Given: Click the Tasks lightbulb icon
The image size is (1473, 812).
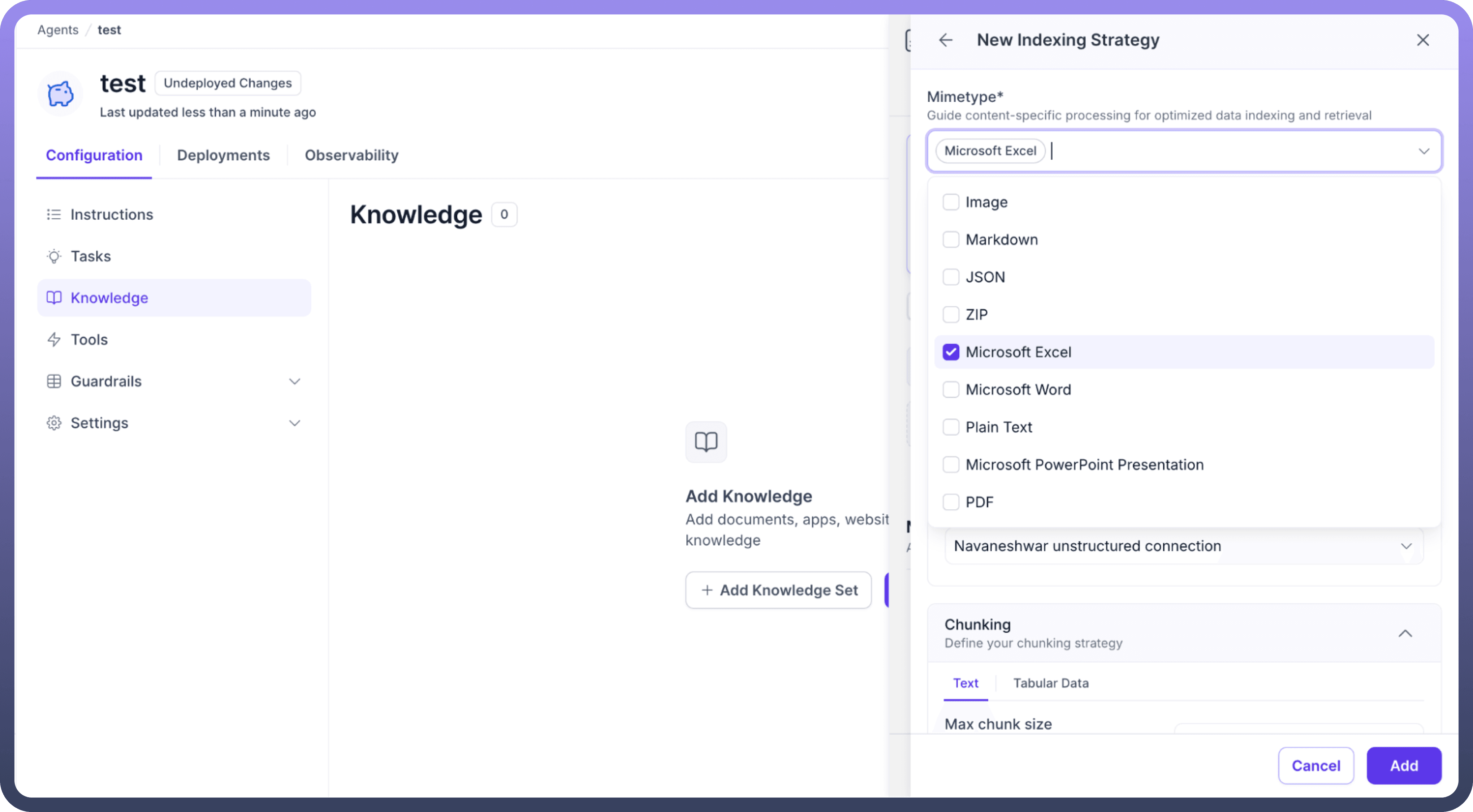Looking at the screenshot, I should coord(54,256).
